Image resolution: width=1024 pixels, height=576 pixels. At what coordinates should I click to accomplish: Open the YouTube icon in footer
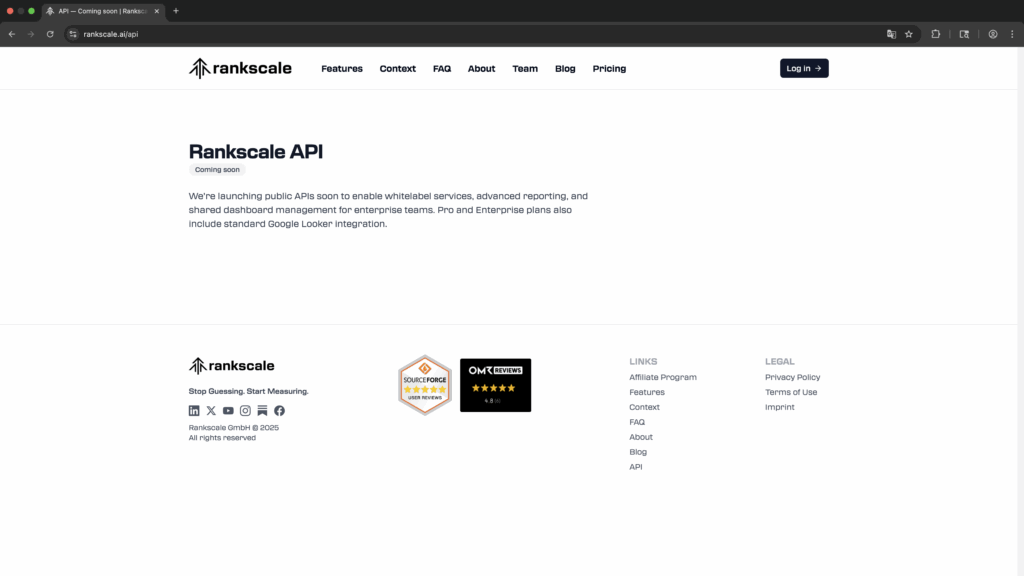[228, 411]
